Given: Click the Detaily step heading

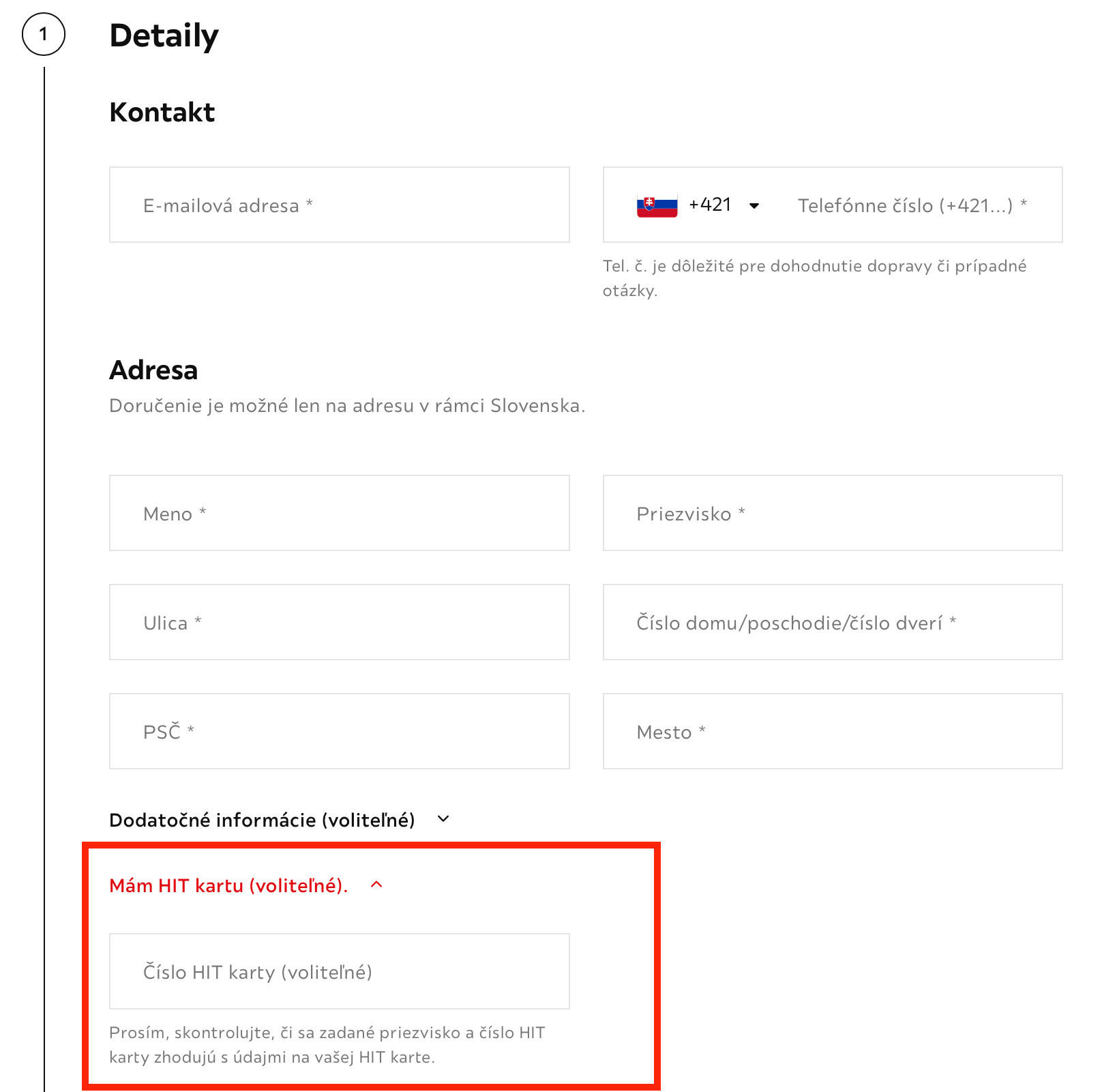Looking at the screenshot, I should point(164,35).
